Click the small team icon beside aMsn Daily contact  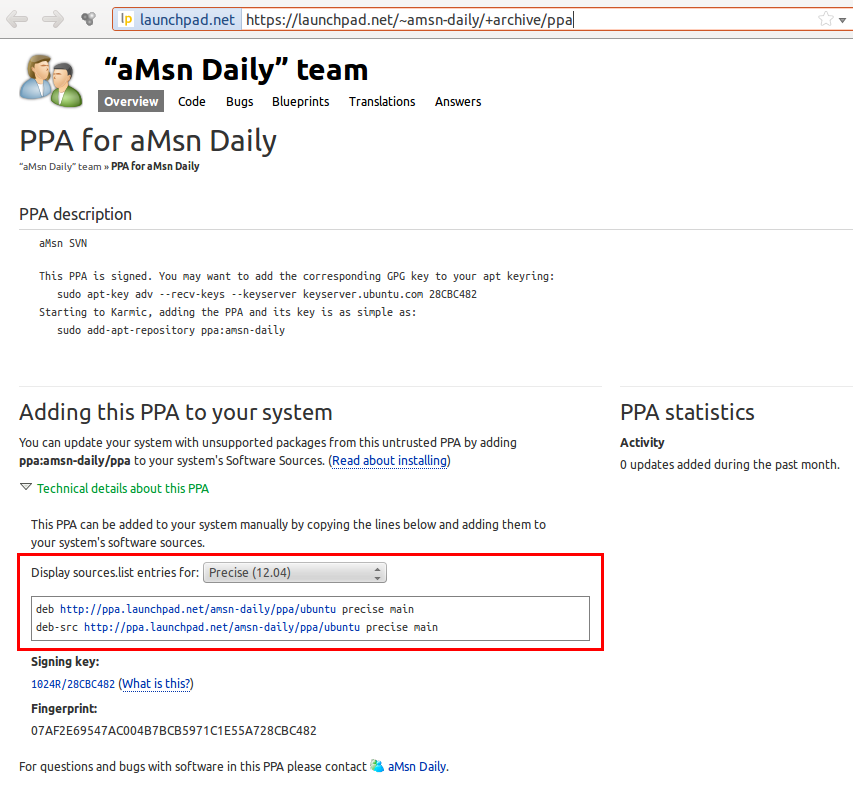pos(377,766)
